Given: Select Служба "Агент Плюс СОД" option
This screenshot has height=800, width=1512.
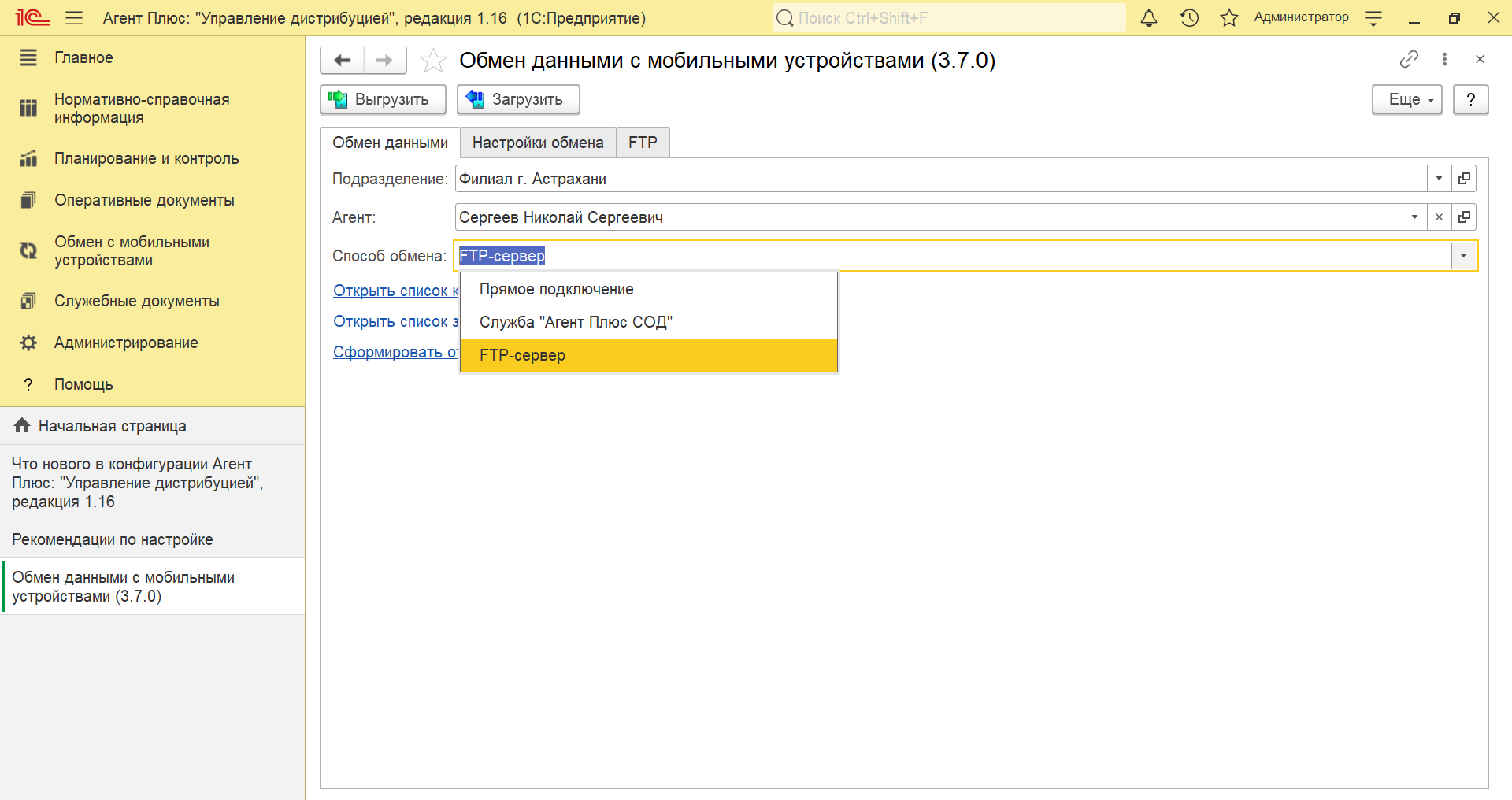Looking at the screenshot, I should (648, 322).
